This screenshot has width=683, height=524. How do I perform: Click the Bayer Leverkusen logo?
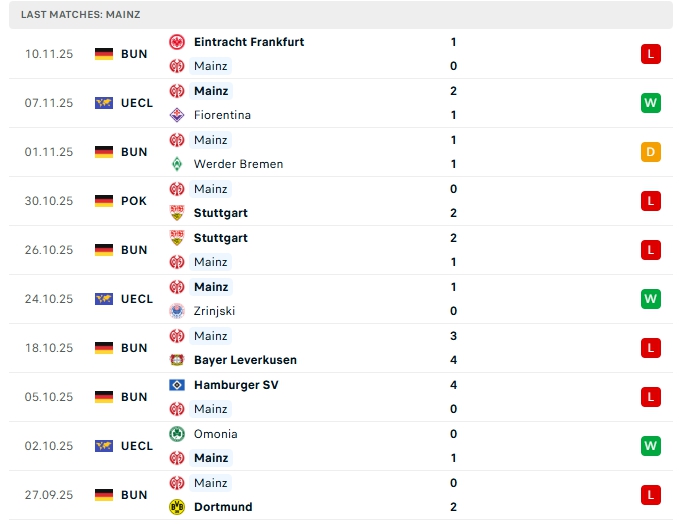(x=177, y=360)
